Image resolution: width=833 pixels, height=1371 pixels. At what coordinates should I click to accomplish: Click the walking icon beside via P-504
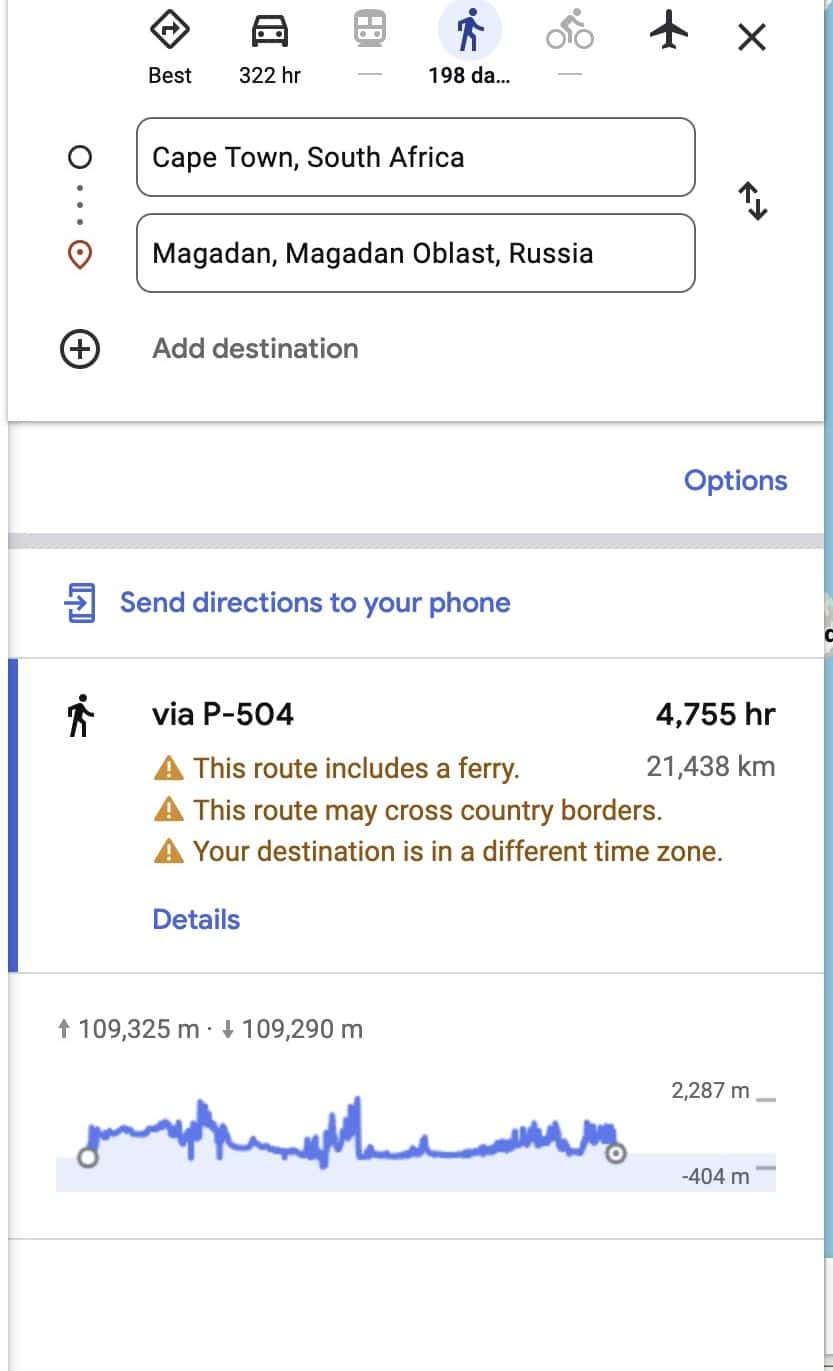click(83, 712)
